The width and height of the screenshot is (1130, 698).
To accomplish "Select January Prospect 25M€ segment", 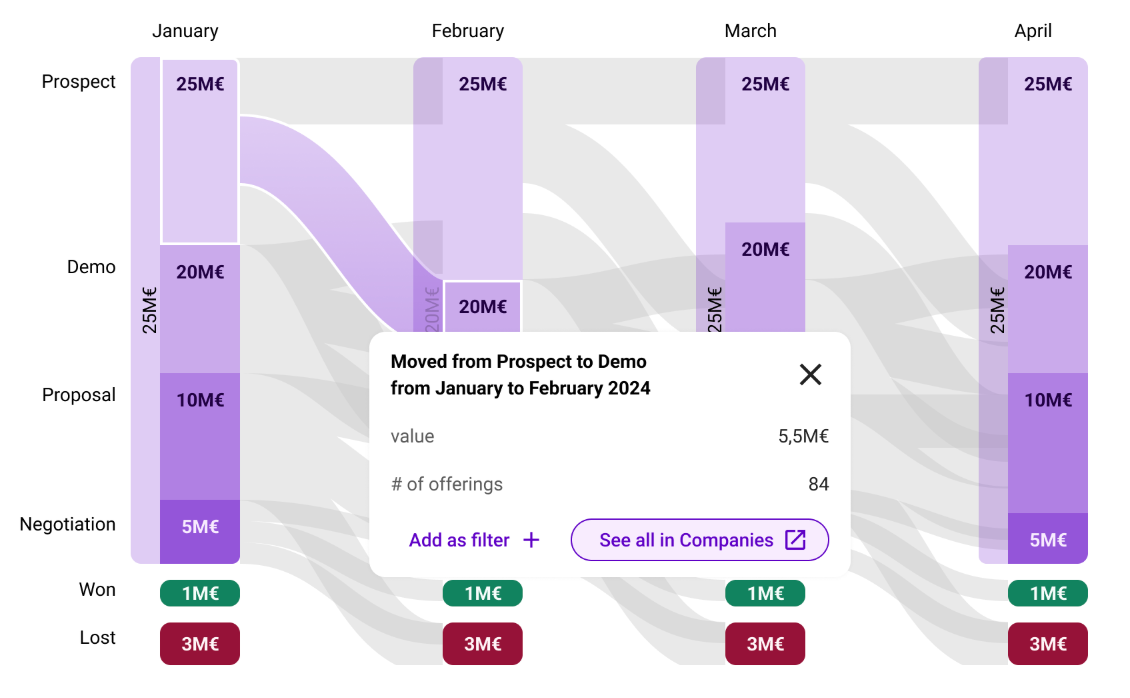I will [200, 150].
